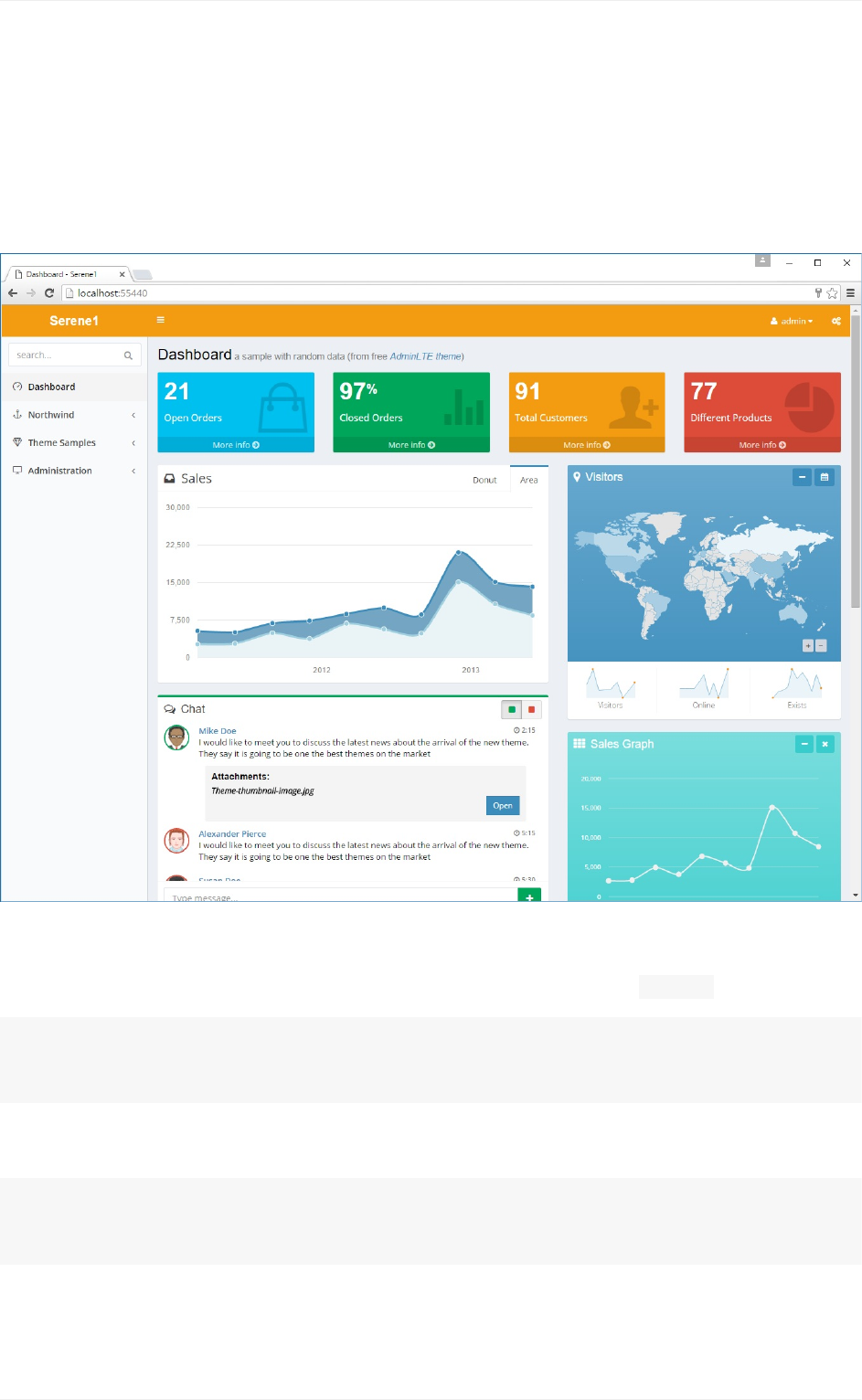Click the browser profile user icon

[x=762, y=260]
